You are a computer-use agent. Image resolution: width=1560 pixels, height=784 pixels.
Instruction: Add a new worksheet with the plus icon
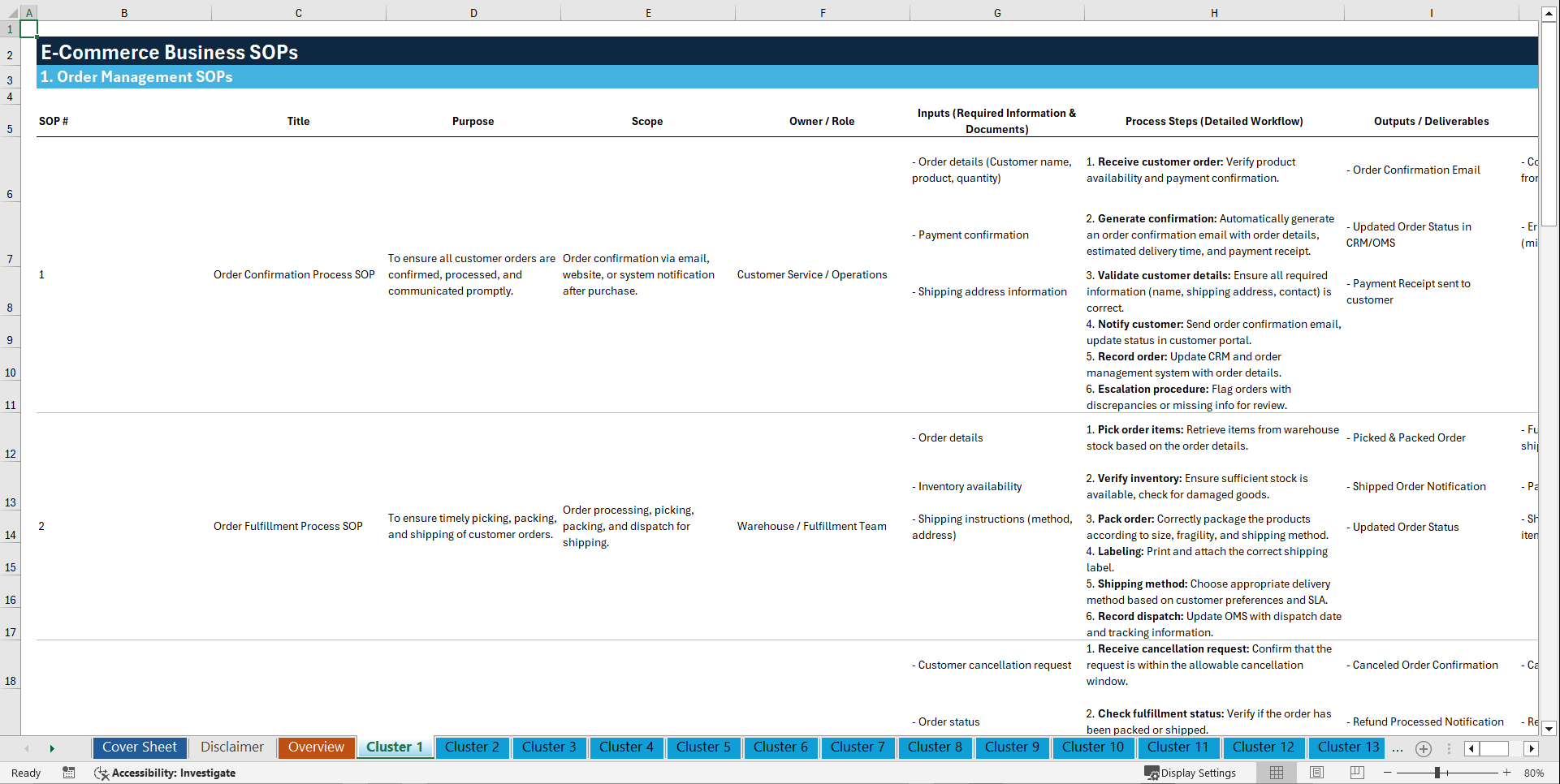click(1423, 748)
